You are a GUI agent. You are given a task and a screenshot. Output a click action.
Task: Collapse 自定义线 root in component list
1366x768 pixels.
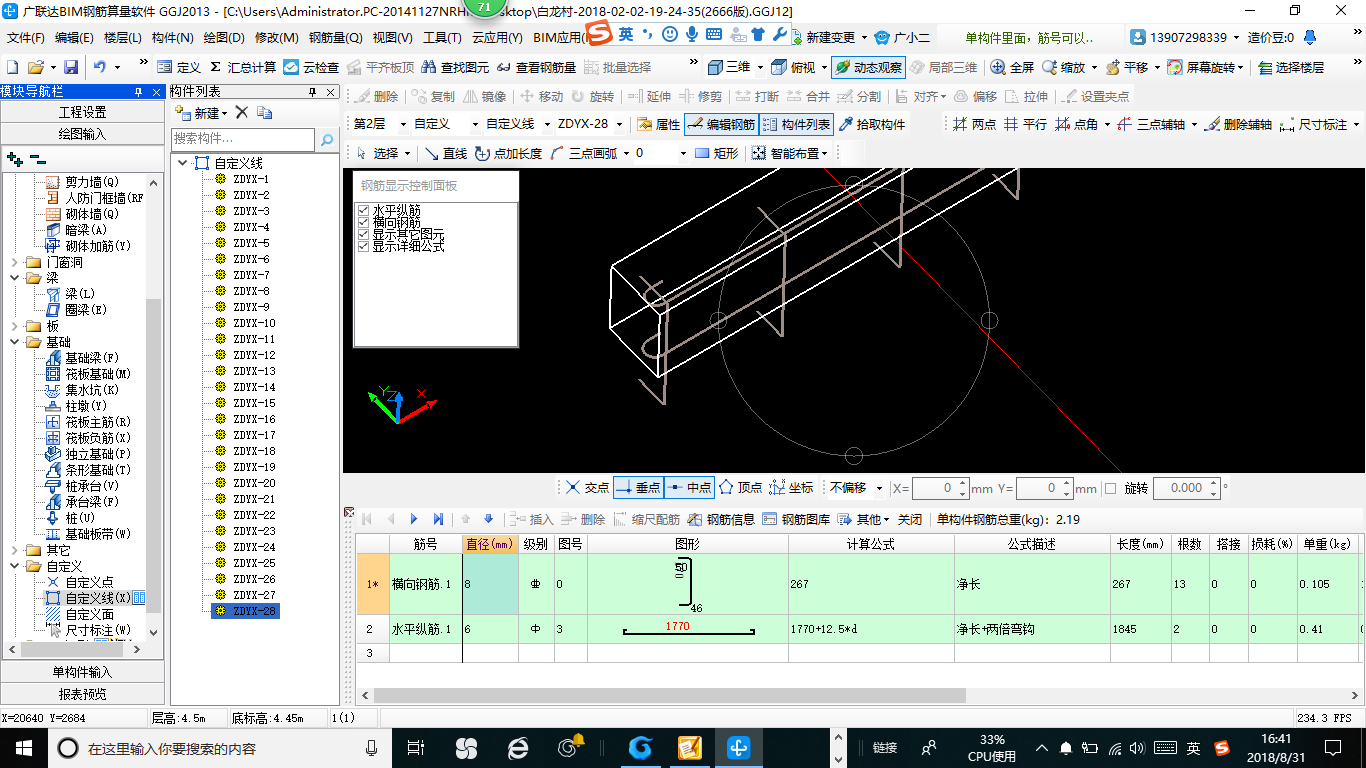point(182,163)
